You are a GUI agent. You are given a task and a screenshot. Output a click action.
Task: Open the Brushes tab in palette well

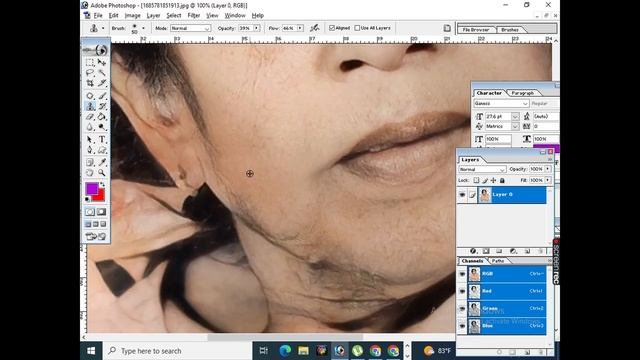[x=510, y=30]
